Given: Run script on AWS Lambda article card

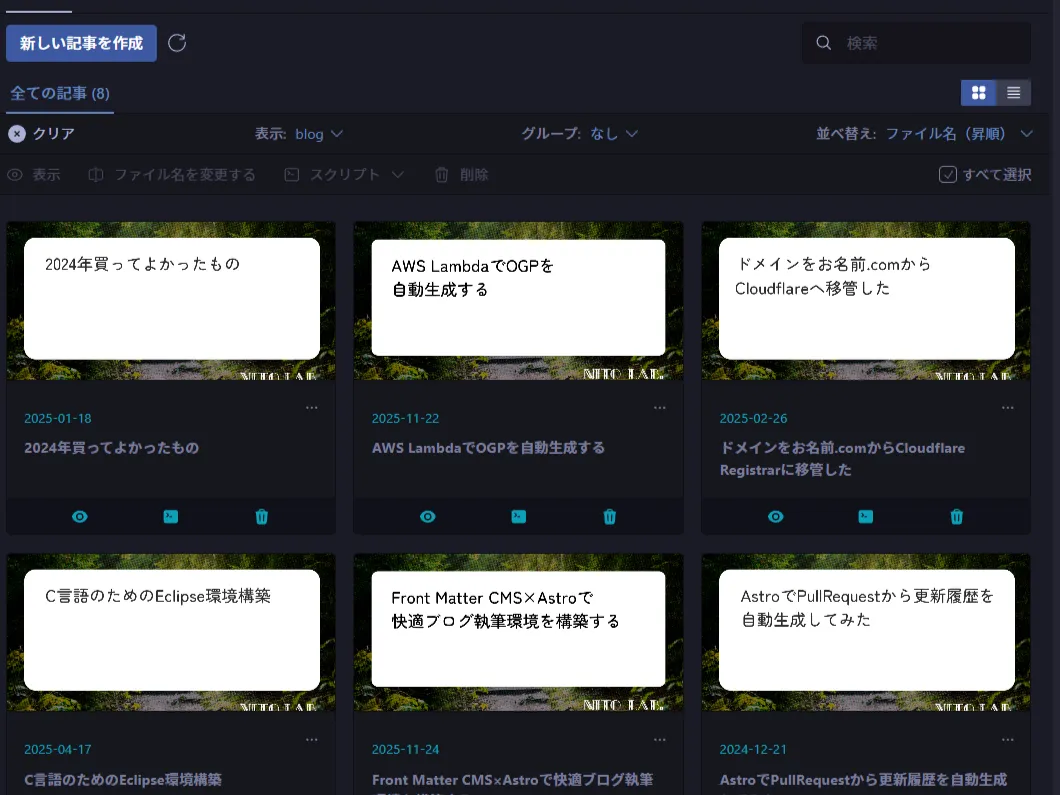Looking at the screenshot, I should pyautogui.click(x=518, y=517).
